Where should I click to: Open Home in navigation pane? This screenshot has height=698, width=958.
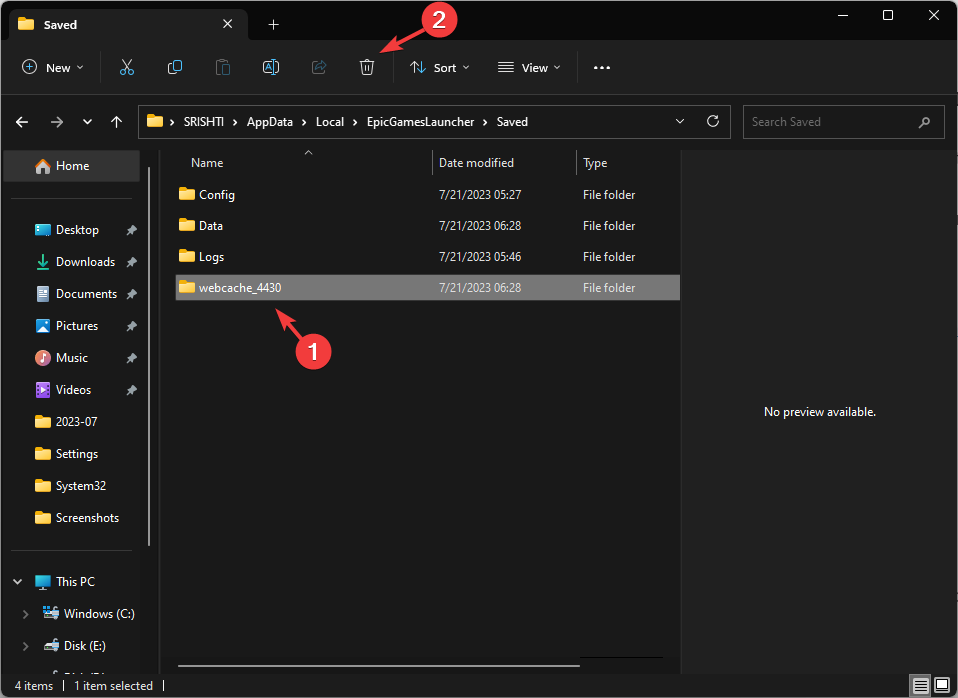(71, 166)
